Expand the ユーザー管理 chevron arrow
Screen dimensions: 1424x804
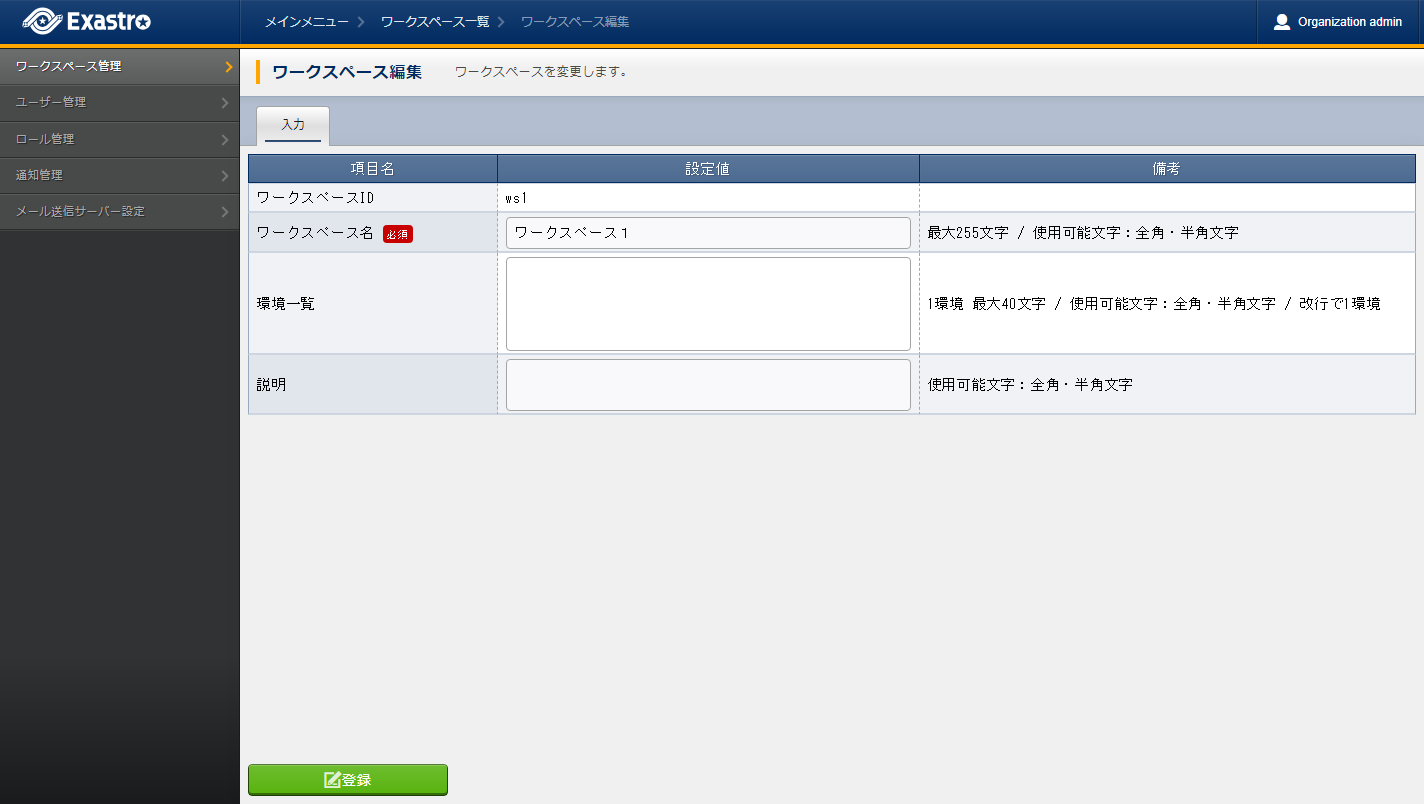225,103
